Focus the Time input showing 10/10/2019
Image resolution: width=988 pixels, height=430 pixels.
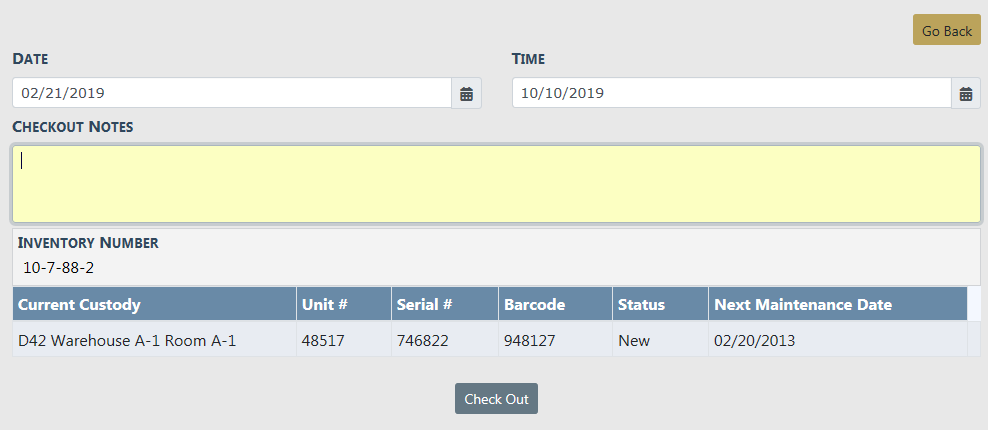point(730,93)
